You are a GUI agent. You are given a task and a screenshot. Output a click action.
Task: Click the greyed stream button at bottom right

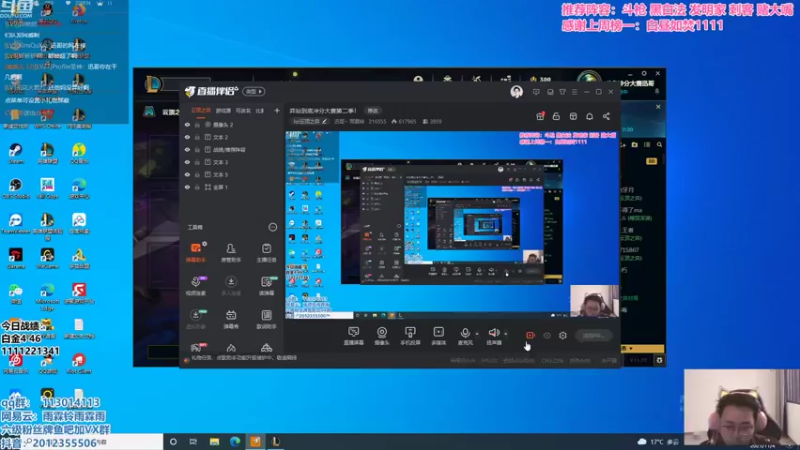pos(593,335)
